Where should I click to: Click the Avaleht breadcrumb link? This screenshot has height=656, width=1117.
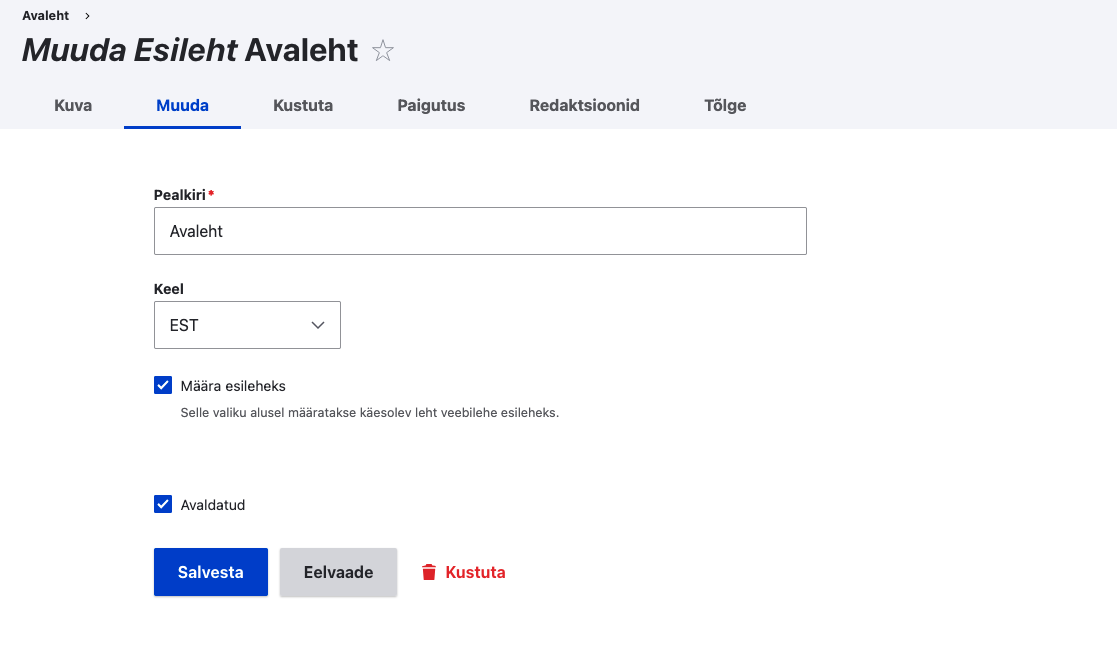[45, 16]
